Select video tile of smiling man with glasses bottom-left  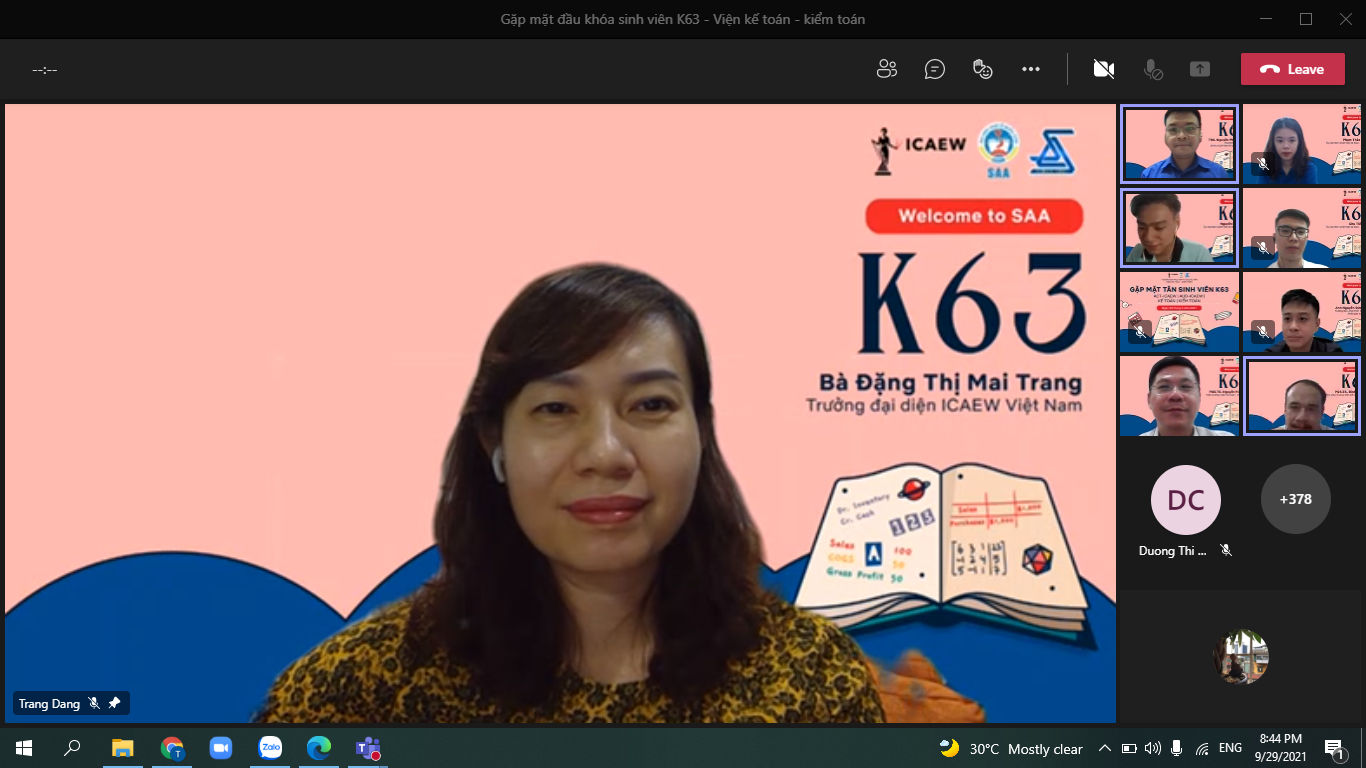tap(1180, 396)
